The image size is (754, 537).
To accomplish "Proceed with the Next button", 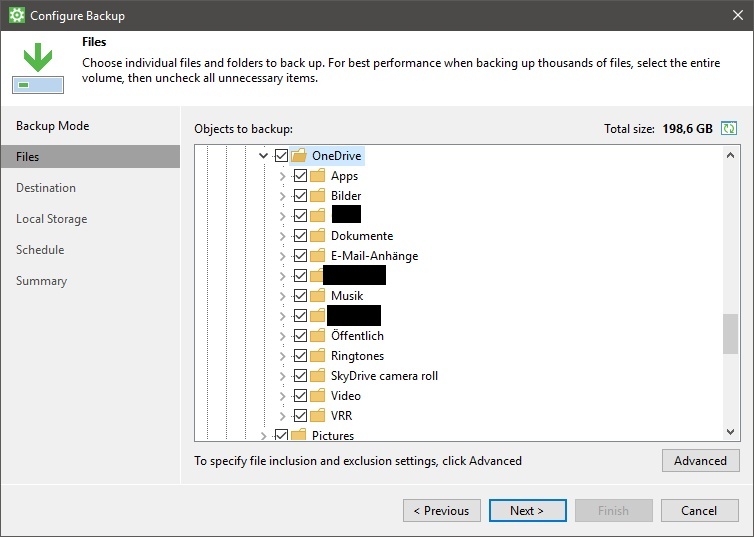I will tap(528, 511).
